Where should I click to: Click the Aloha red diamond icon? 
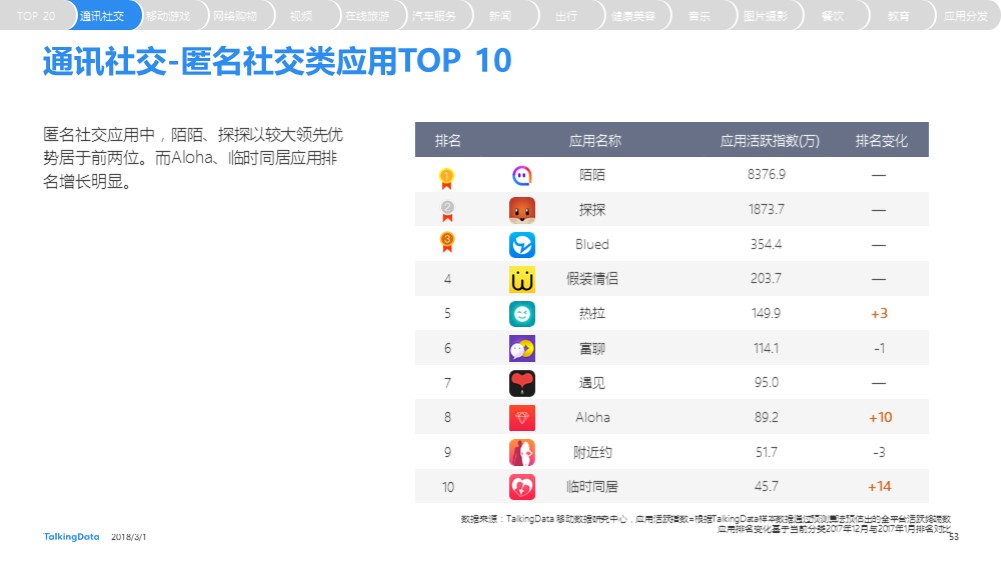[x=522, y=418]
